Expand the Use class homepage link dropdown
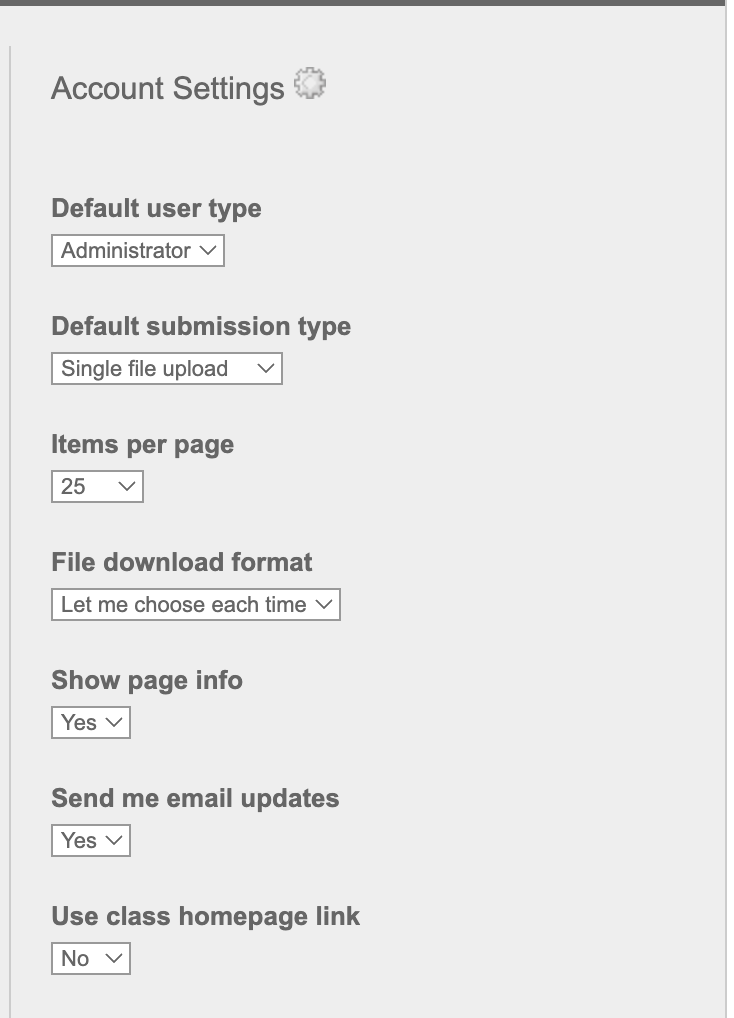The image size is (734, 1018). [90, 959]
